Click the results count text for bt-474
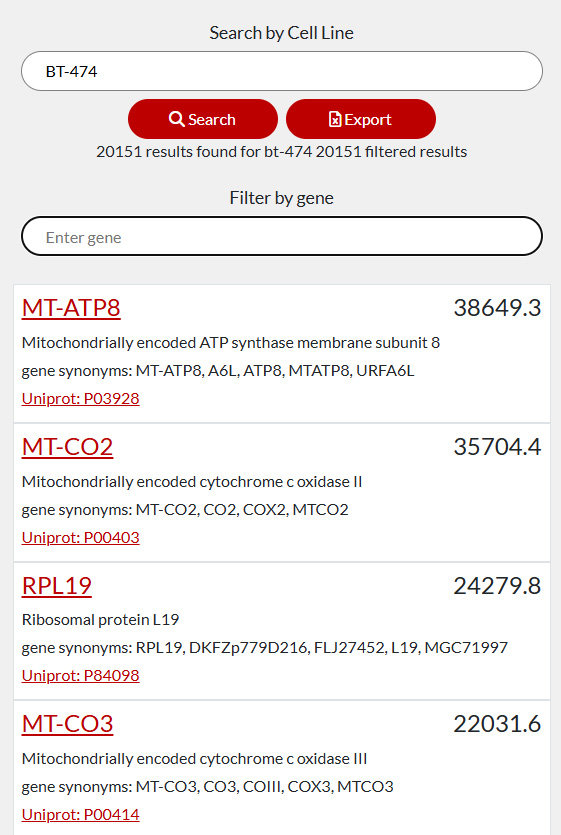This screenshot has height=835, width=561. [282, 152]
